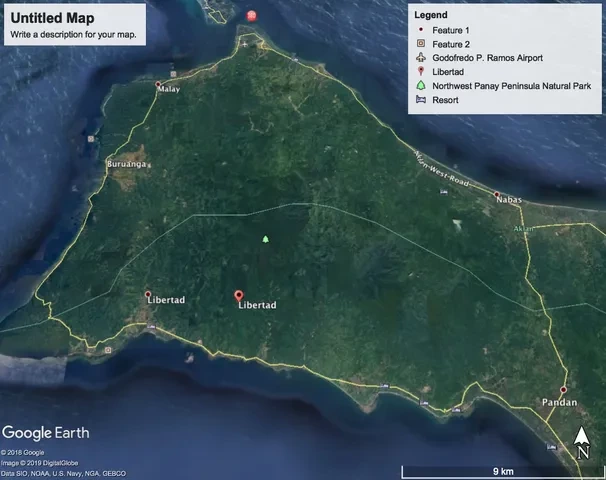Screen dimensions: 606x480
Task: Click the Feature 1 dot icon in the legend
Action: point(421,29)
